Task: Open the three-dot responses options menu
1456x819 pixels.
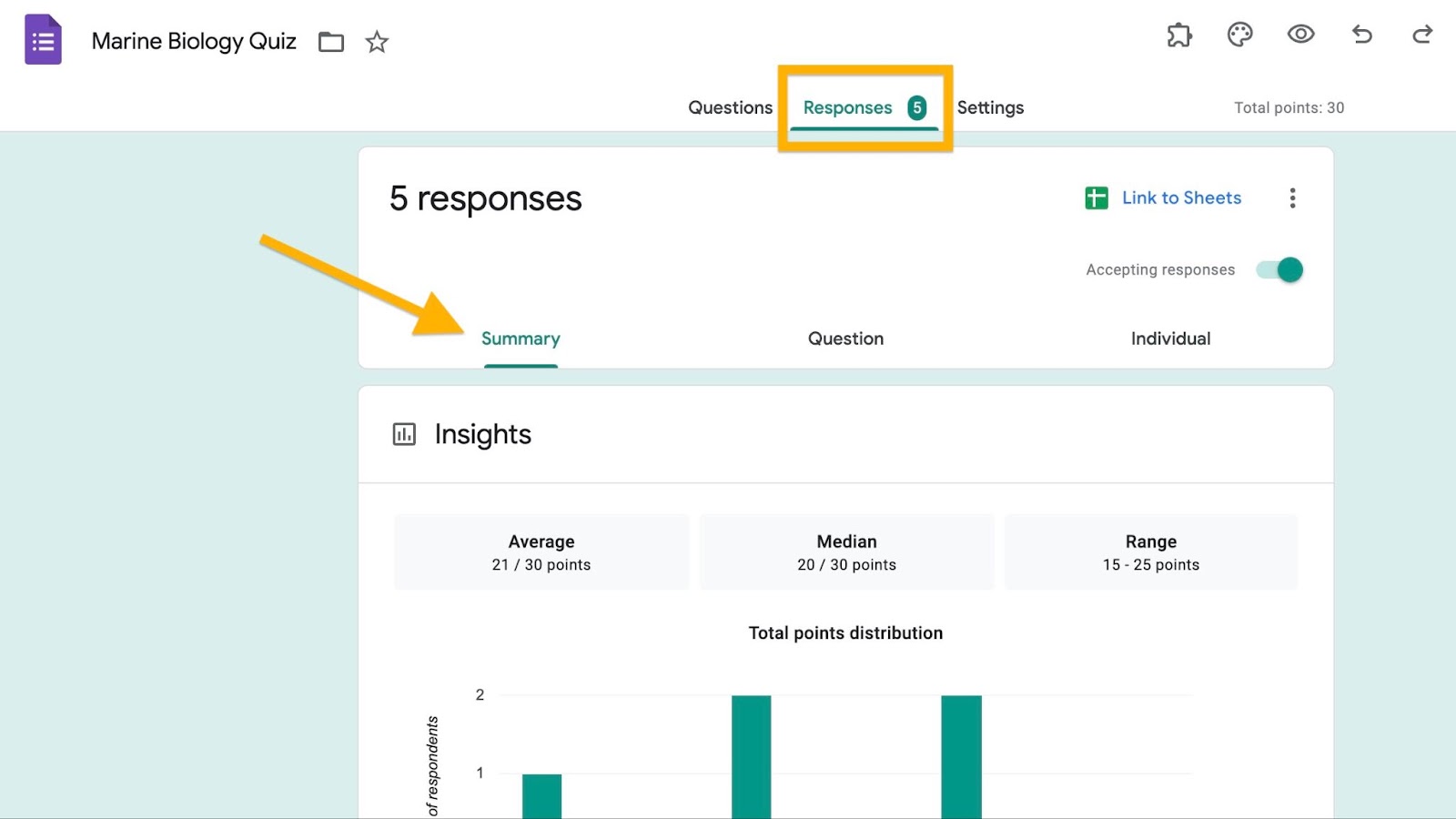Action: tap(1292, 198)
